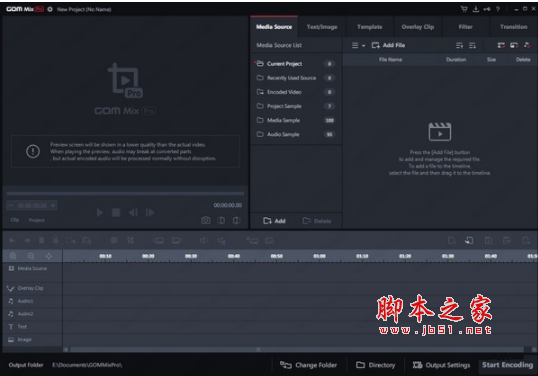The width and height of the screenshot is (538, 376).
Task: Select the Audio1 track label
Action: click(25, 301)
